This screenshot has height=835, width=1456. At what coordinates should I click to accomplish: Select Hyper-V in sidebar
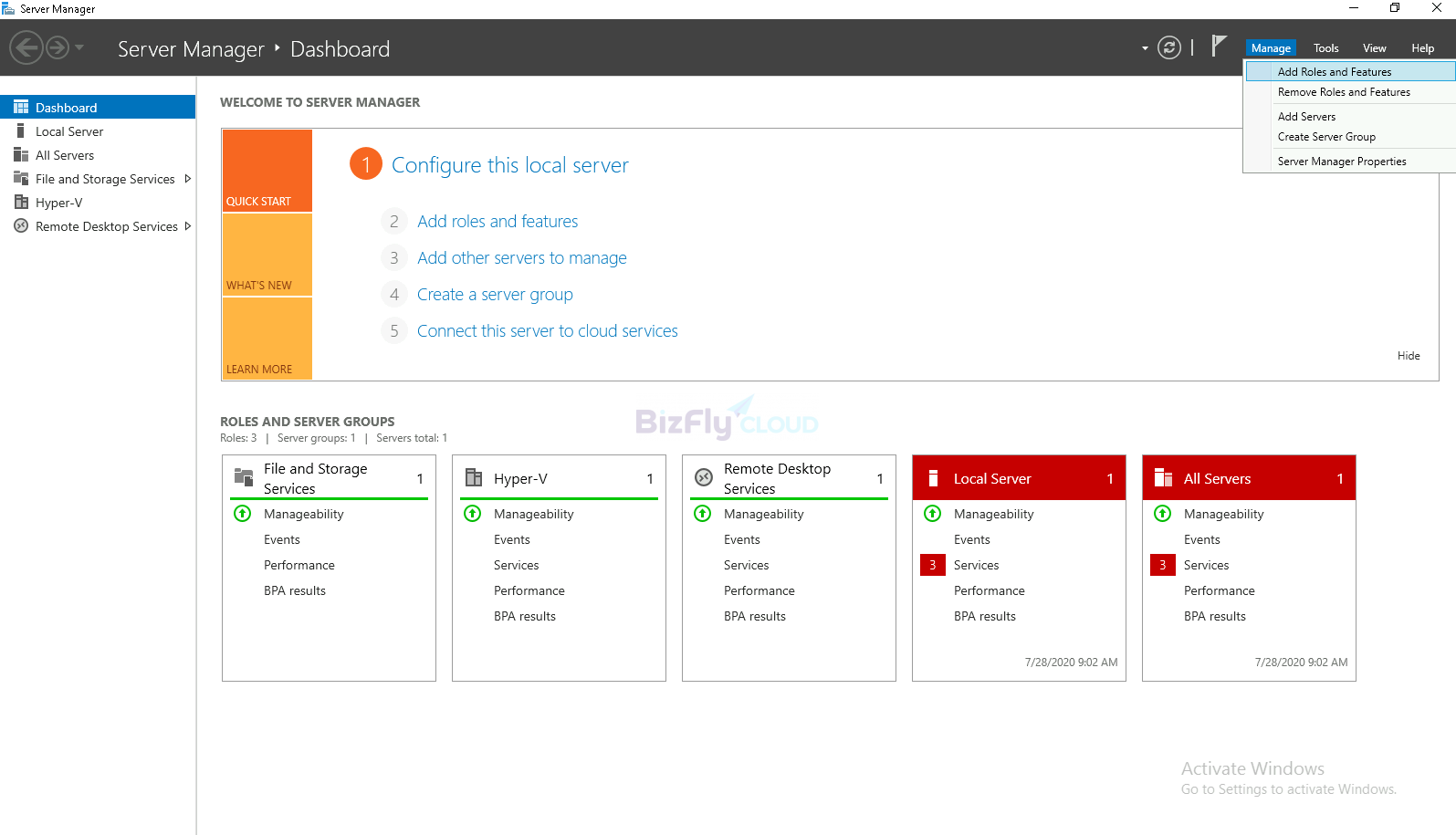click(x=98, y=203)
